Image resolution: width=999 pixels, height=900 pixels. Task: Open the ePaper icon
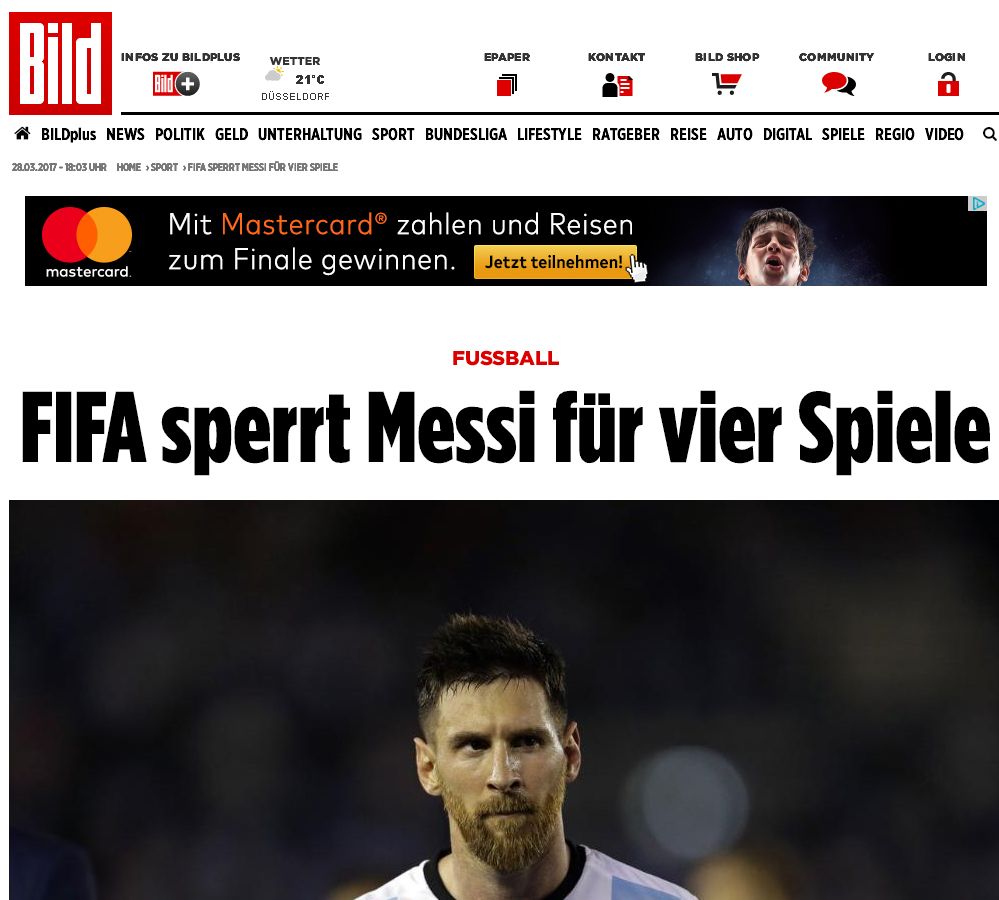click(x=507, y=85)
